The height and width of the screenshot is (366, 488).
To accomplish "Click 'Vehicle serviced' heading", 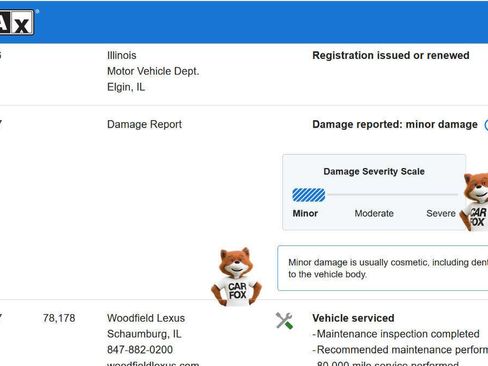I will point(353,318).
